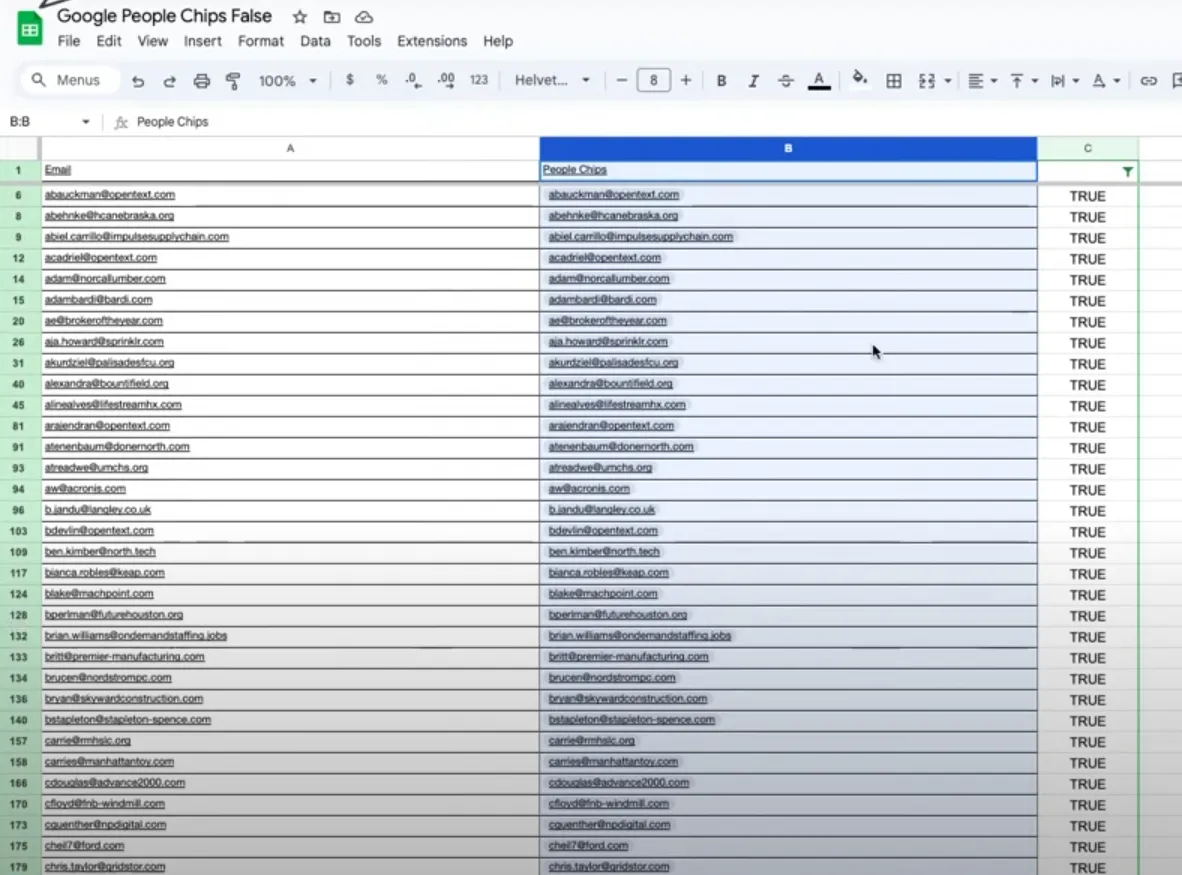Activate the paint format tool
The height and width of the screenshot is (875, 1182).
point(233,81)
